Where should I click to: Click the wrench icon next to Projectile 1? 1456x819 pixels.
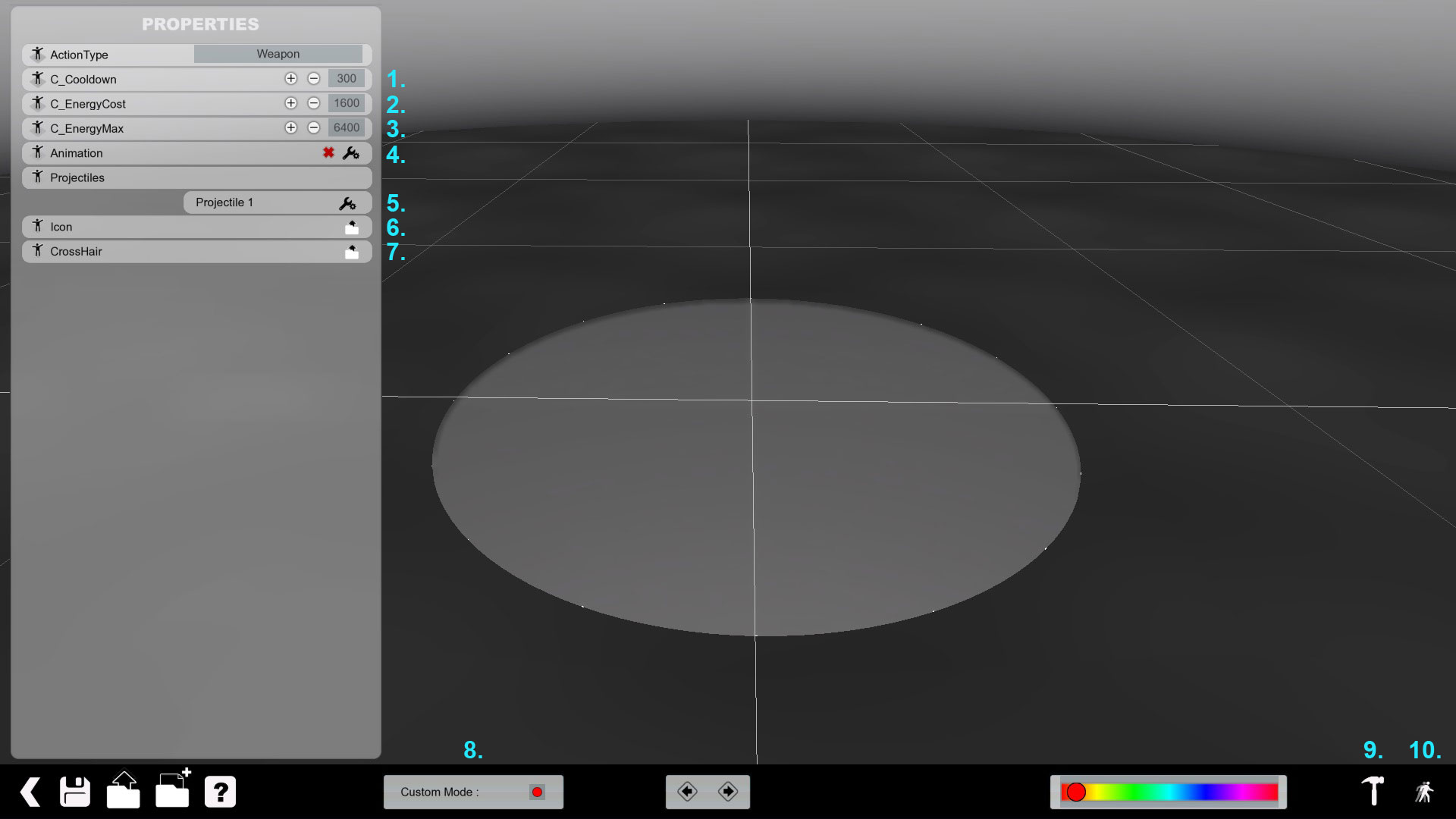tap(349, 203)
